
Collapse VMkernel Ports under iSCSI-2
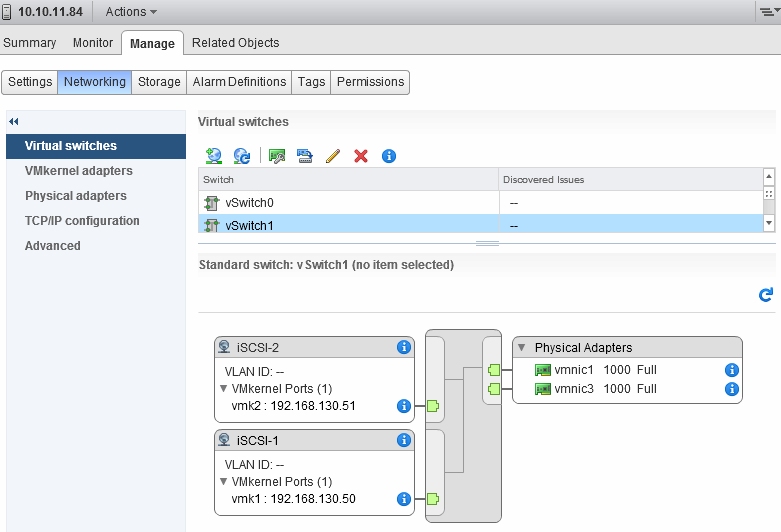223,389
